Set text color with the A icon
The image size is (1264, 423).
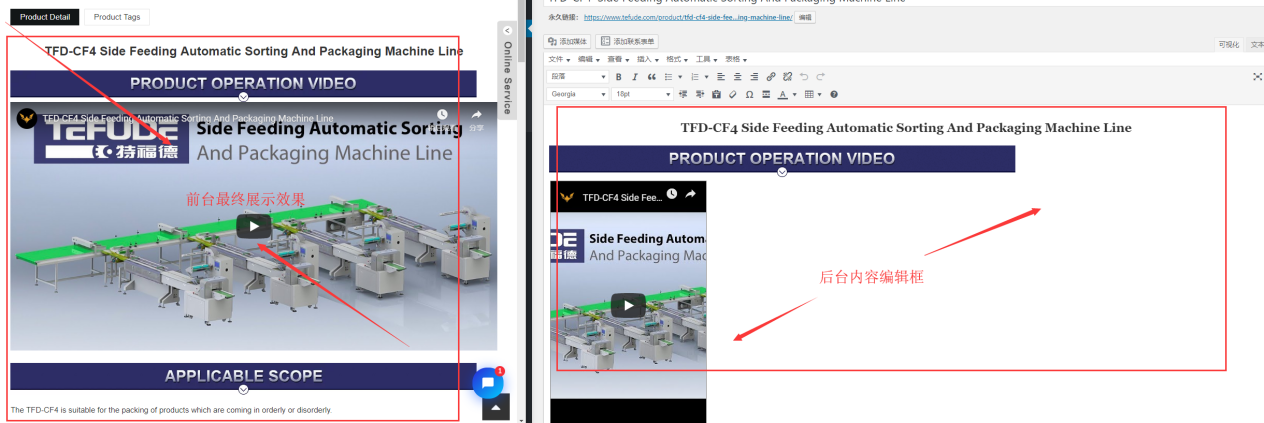pos(783,94)
